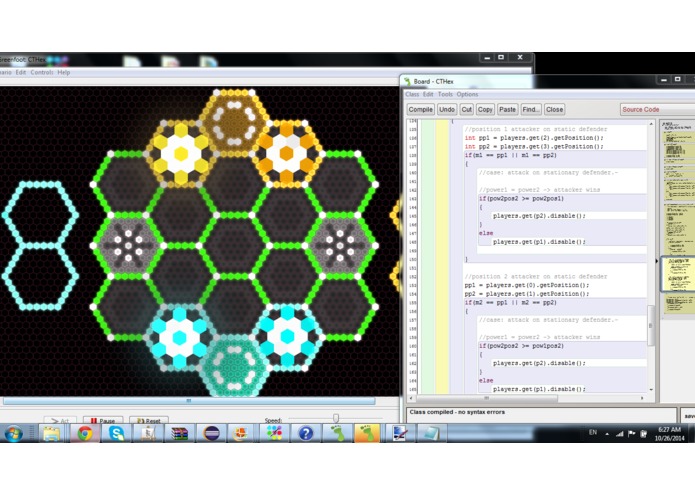
Task: Click the editor horizontal scrollbar
Action: tap(486, 398)
